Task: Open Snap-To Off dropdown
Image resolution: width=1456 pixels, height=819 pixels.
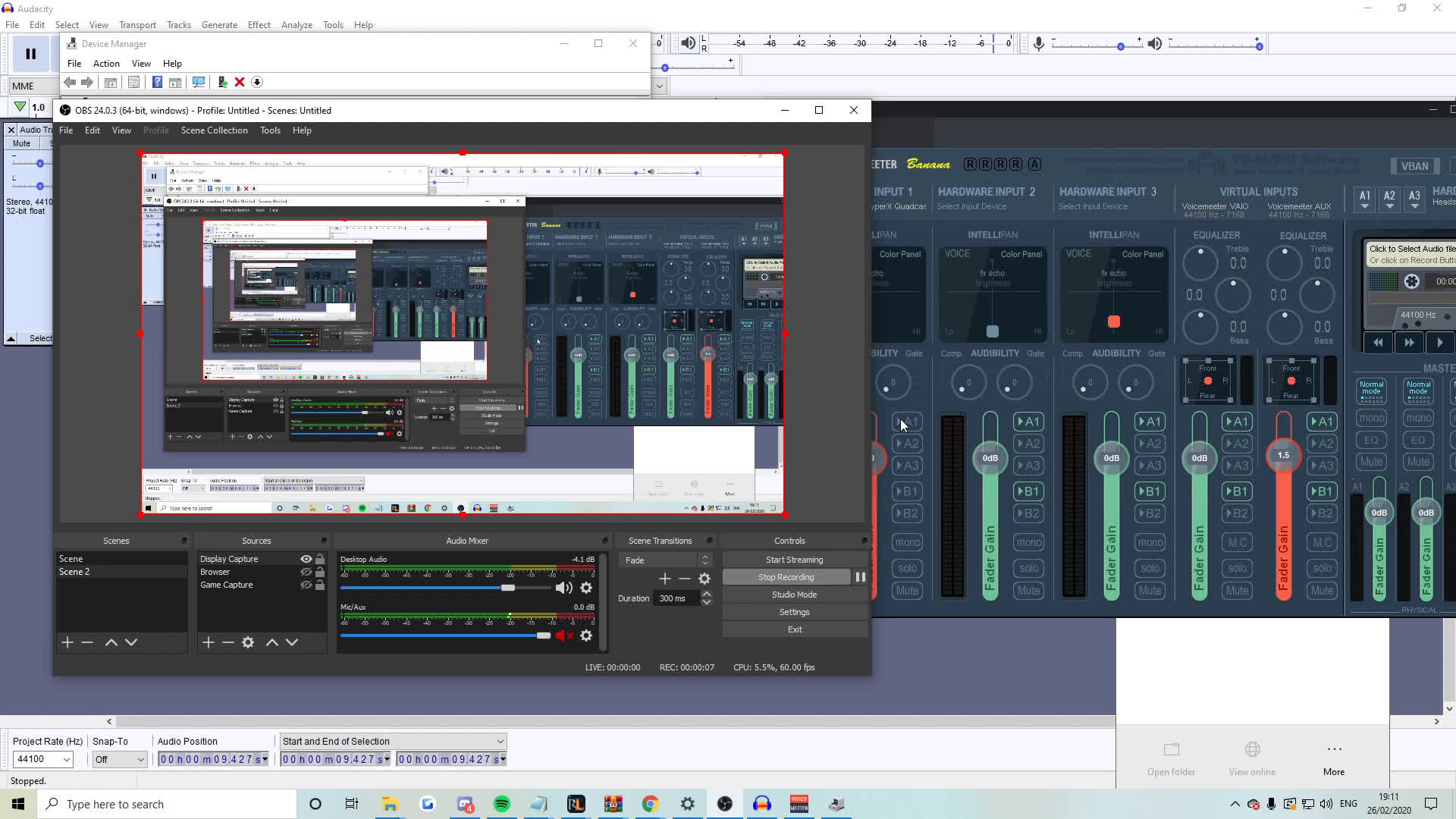Action: pos(119,759)
